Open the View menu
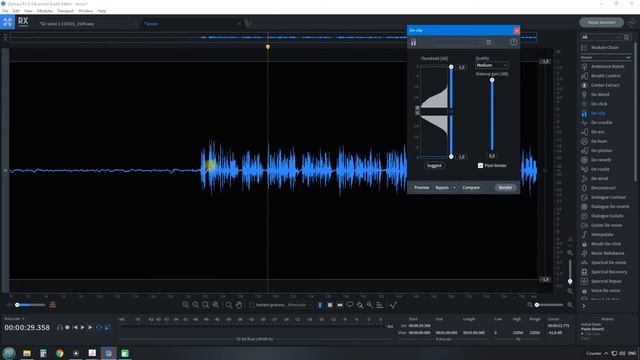The height and width of the screenshot is (360, 640). pos(28,11)
